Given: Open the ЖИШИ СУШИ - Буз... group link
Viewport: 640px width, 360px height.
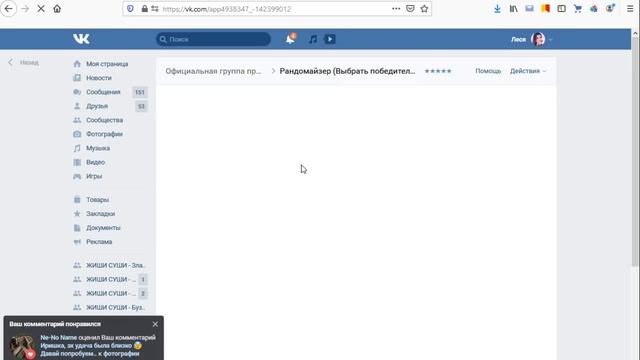Looking at the screenshot, I should [116, 307].
